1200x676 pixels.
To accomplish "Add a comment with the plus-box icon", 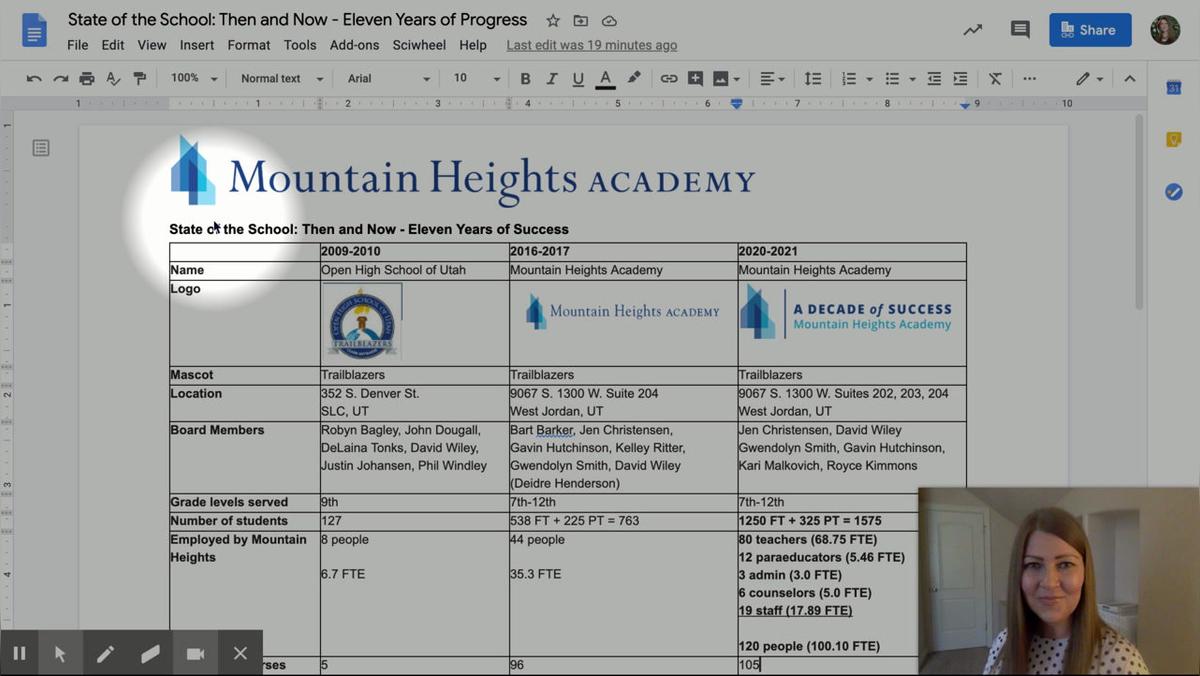I will tap(695, 78).
